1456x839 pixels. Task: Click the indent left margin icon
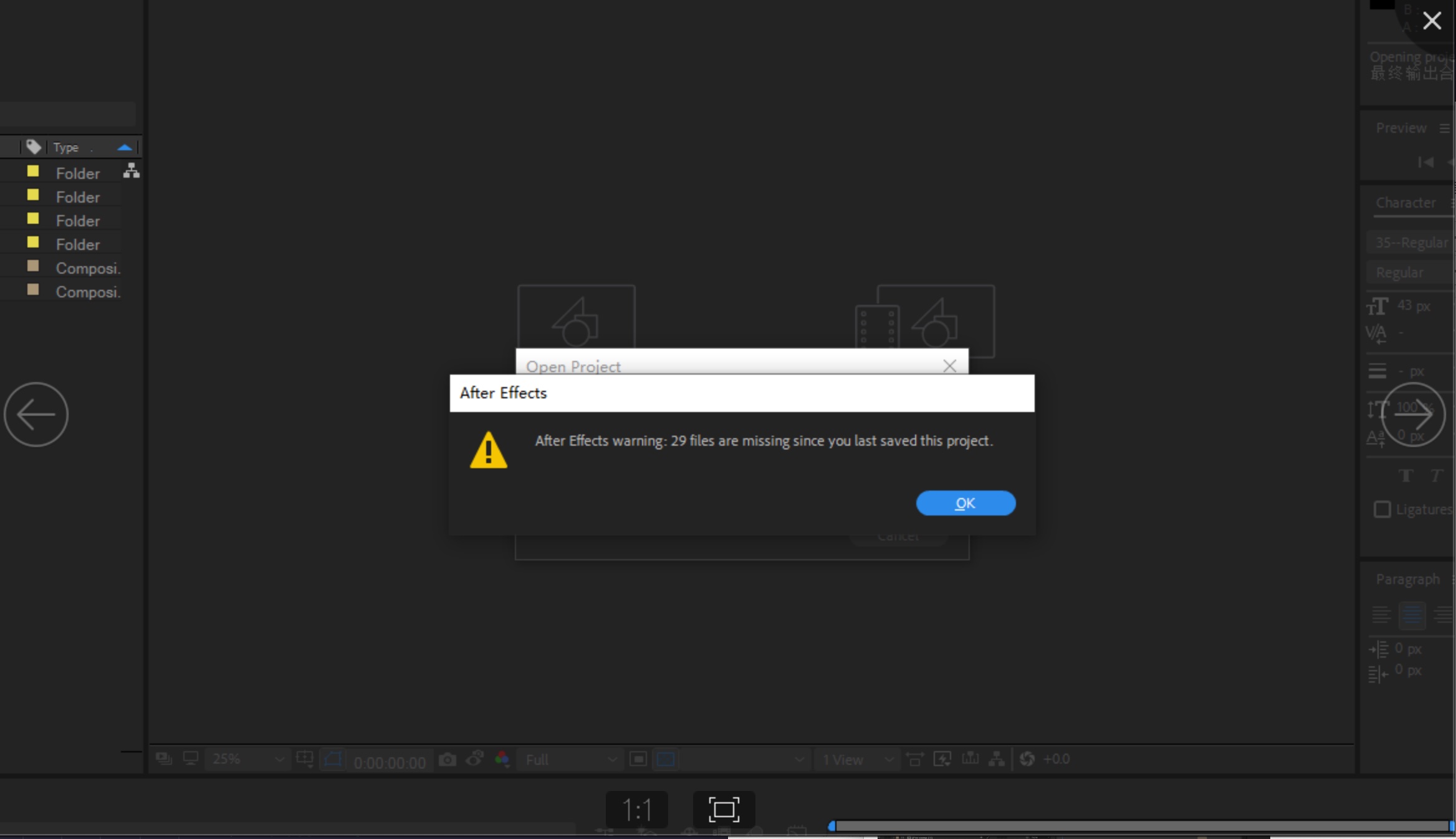(x=1379, y=649)
